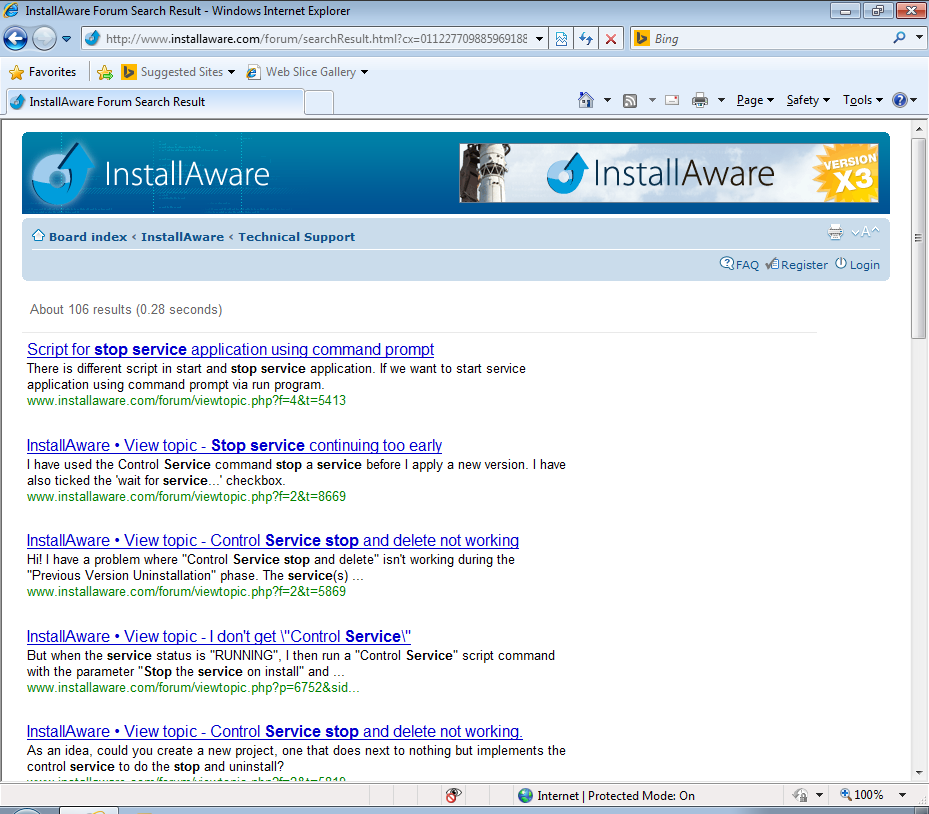Click the RSS Feeds icon
This screenshot has height=814, width=929.
point(630,101)
